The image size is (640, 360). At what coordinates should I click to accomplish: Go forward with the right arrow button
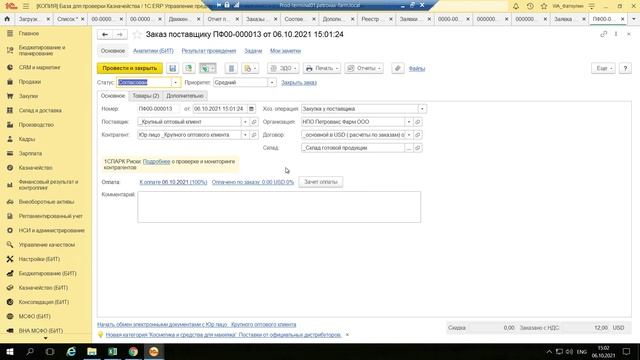[x=120, y=35]
